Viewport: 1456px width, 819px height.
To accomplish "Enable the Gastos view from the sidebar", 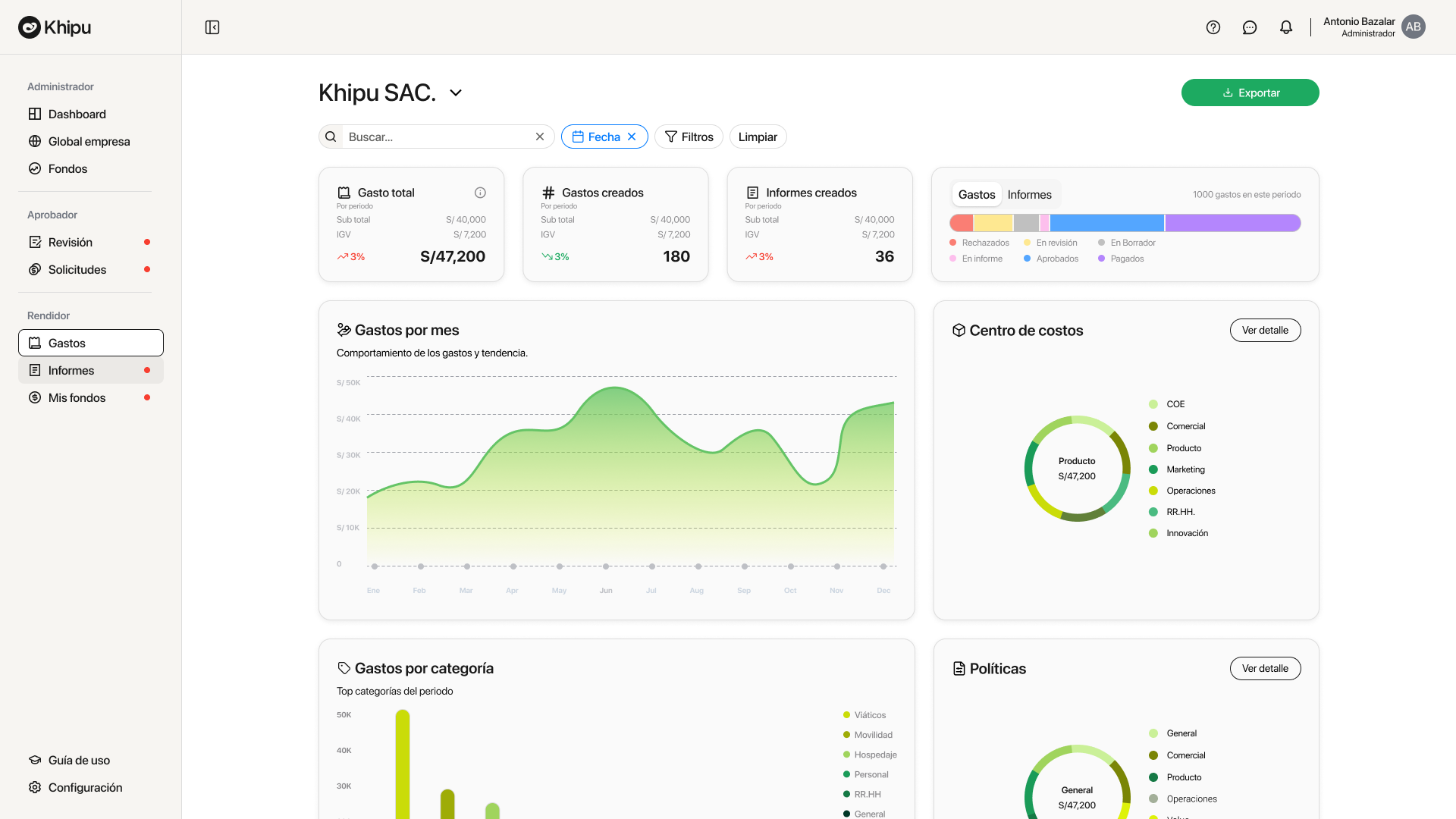I will [x=67, y=343].
